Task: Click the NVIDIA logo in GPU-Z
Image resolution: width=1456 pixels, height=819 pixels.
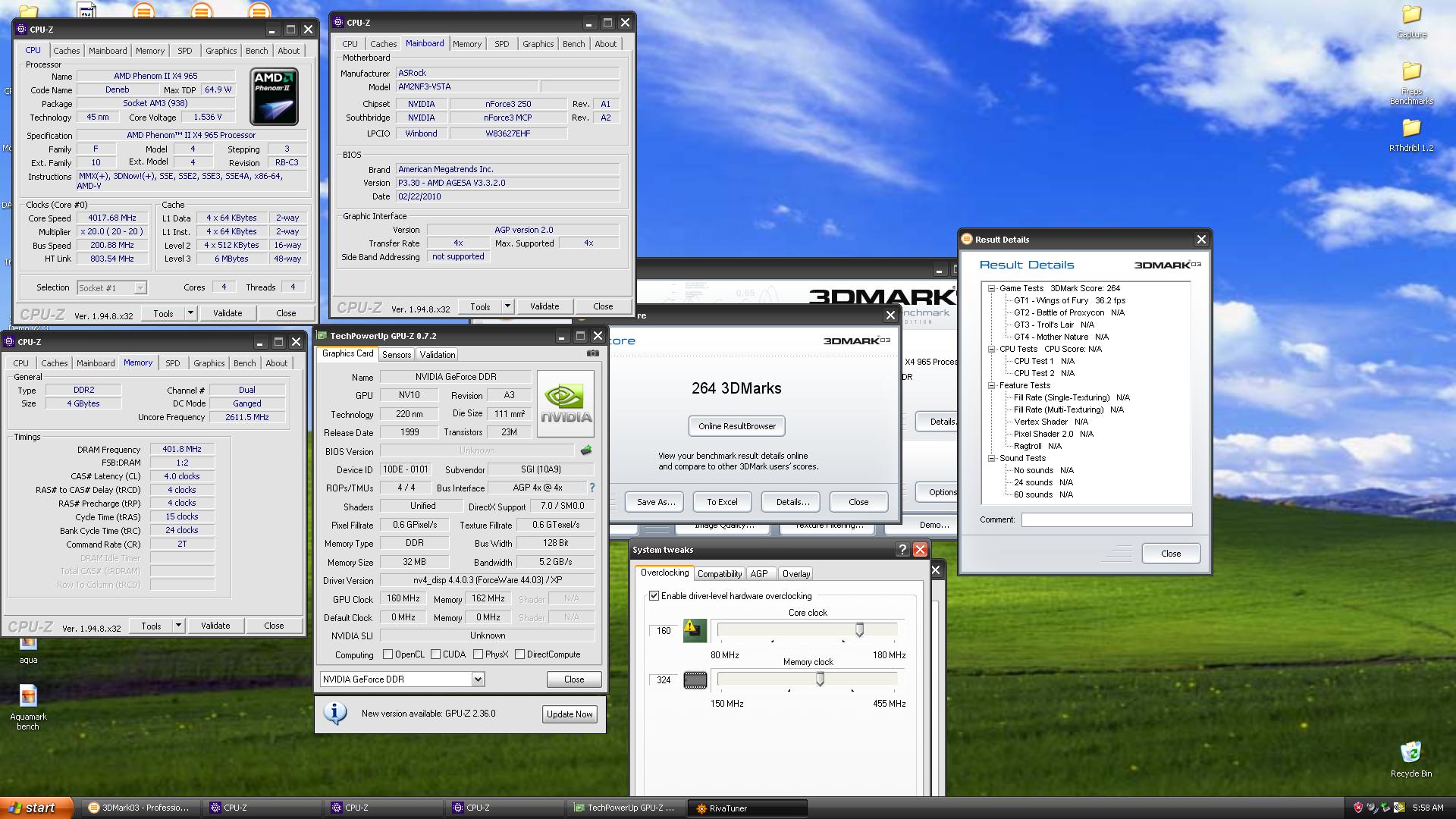Action: pyautogui.click(x=566, y=403)
